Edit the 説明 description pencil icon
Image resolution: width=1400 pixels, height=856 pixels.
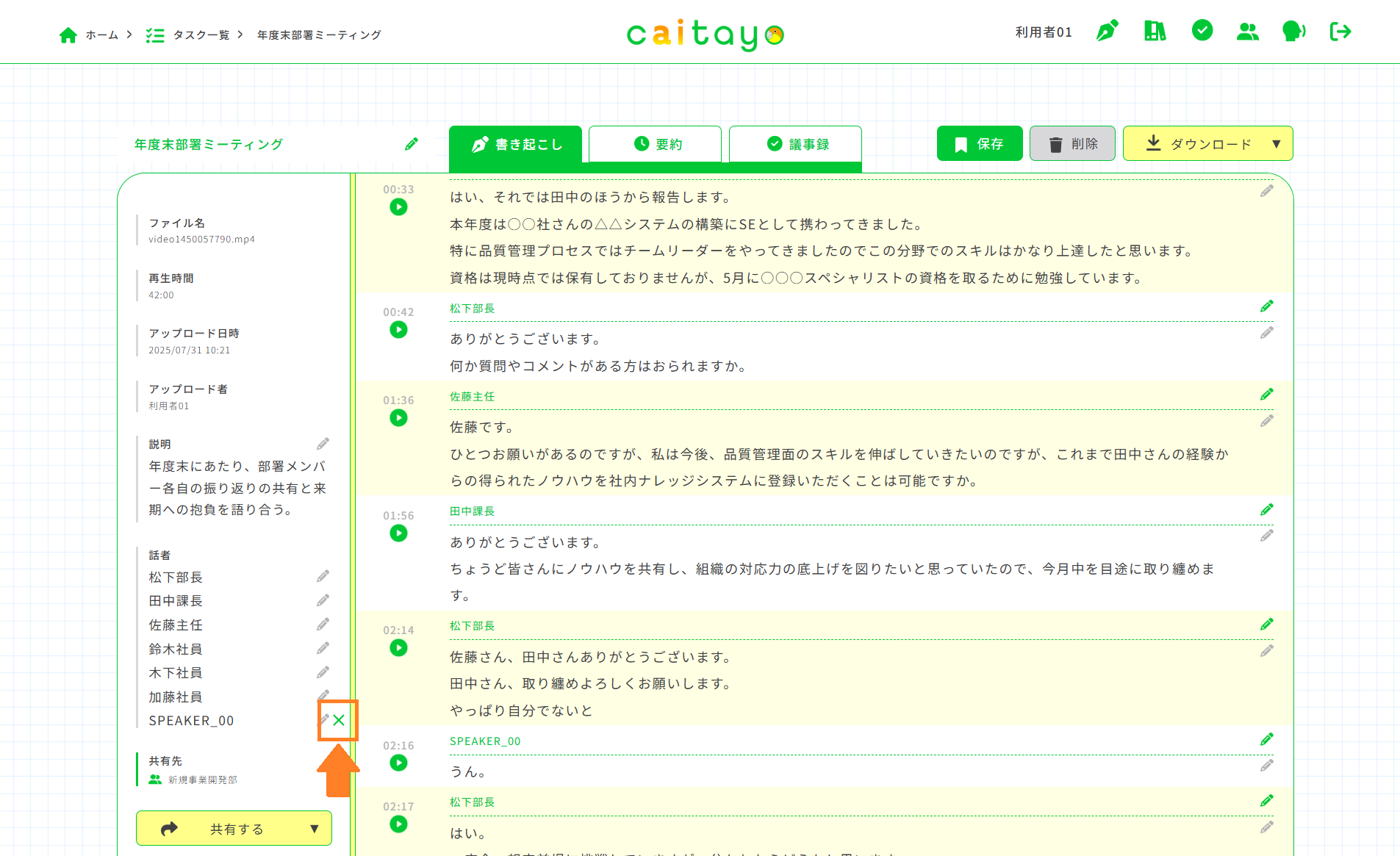click(323, 444)
